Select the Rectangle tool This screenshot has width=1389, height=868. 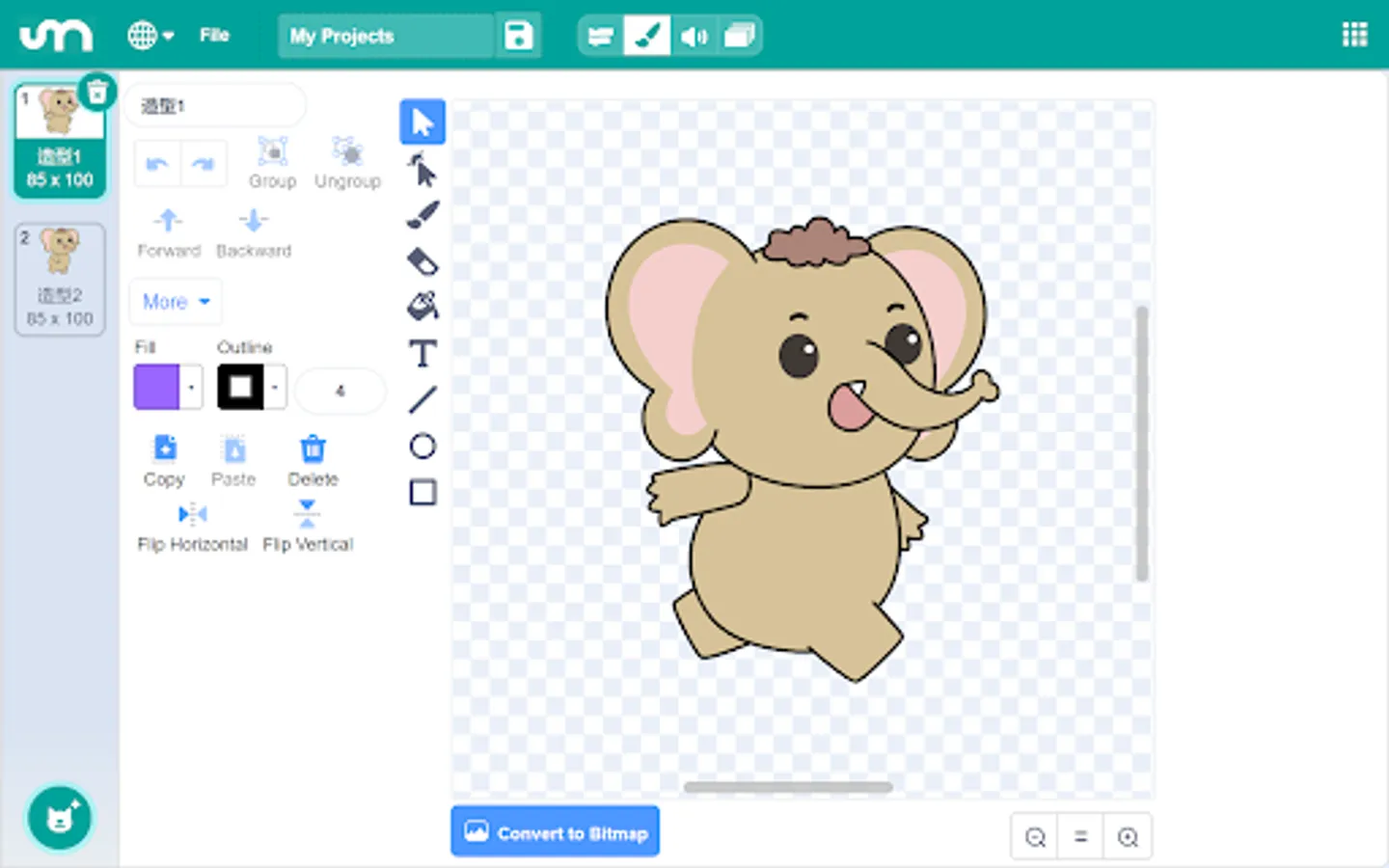pyautogui.click(x=422, y=492)
